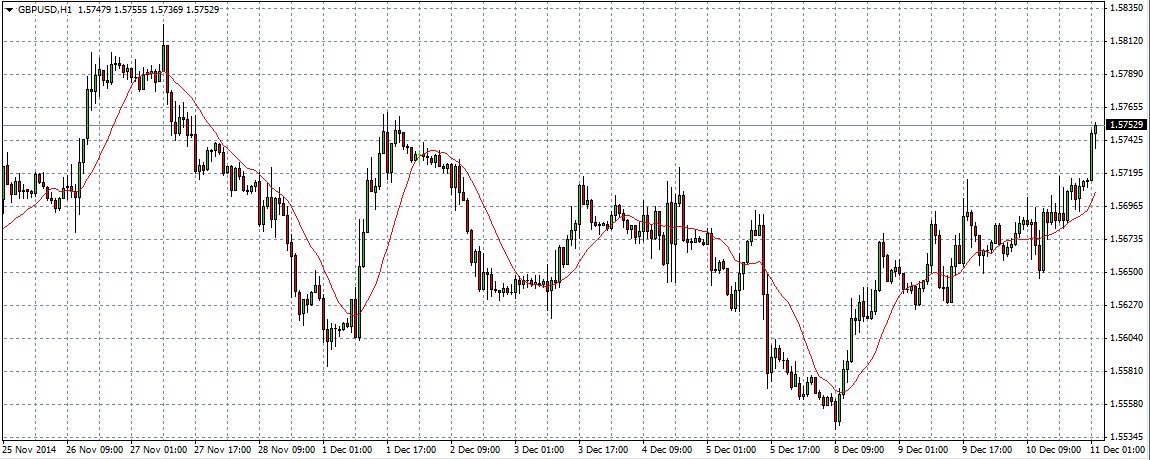The image size is (1150, 460).
Task: Click the OHLC values after GBPUSD,H1
Action: click(149, 10)
